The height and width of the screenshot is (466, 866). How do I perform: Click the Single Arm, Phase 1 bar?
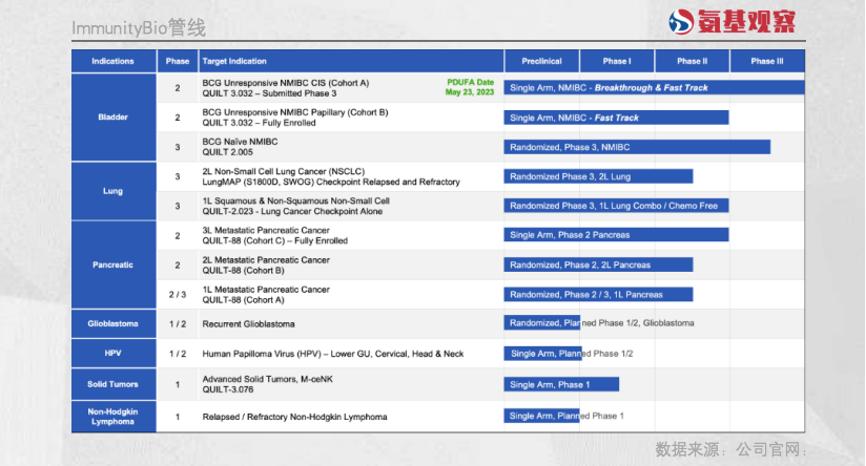(561, 384)
